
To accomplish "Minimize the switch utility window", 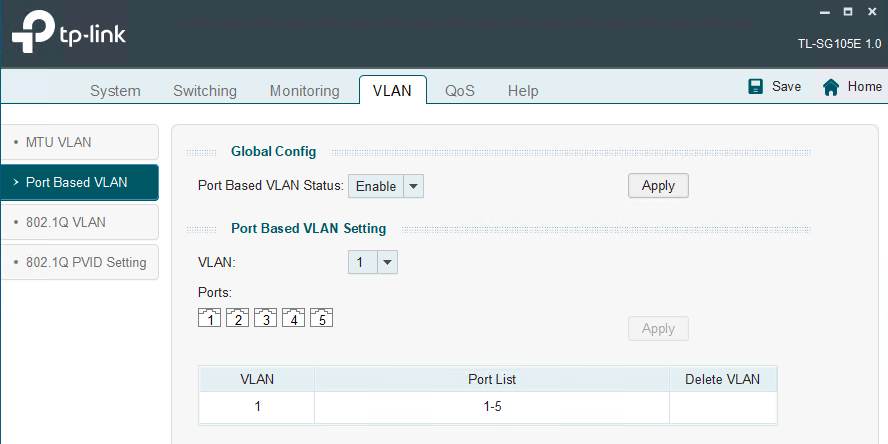I will coord(821,11).
